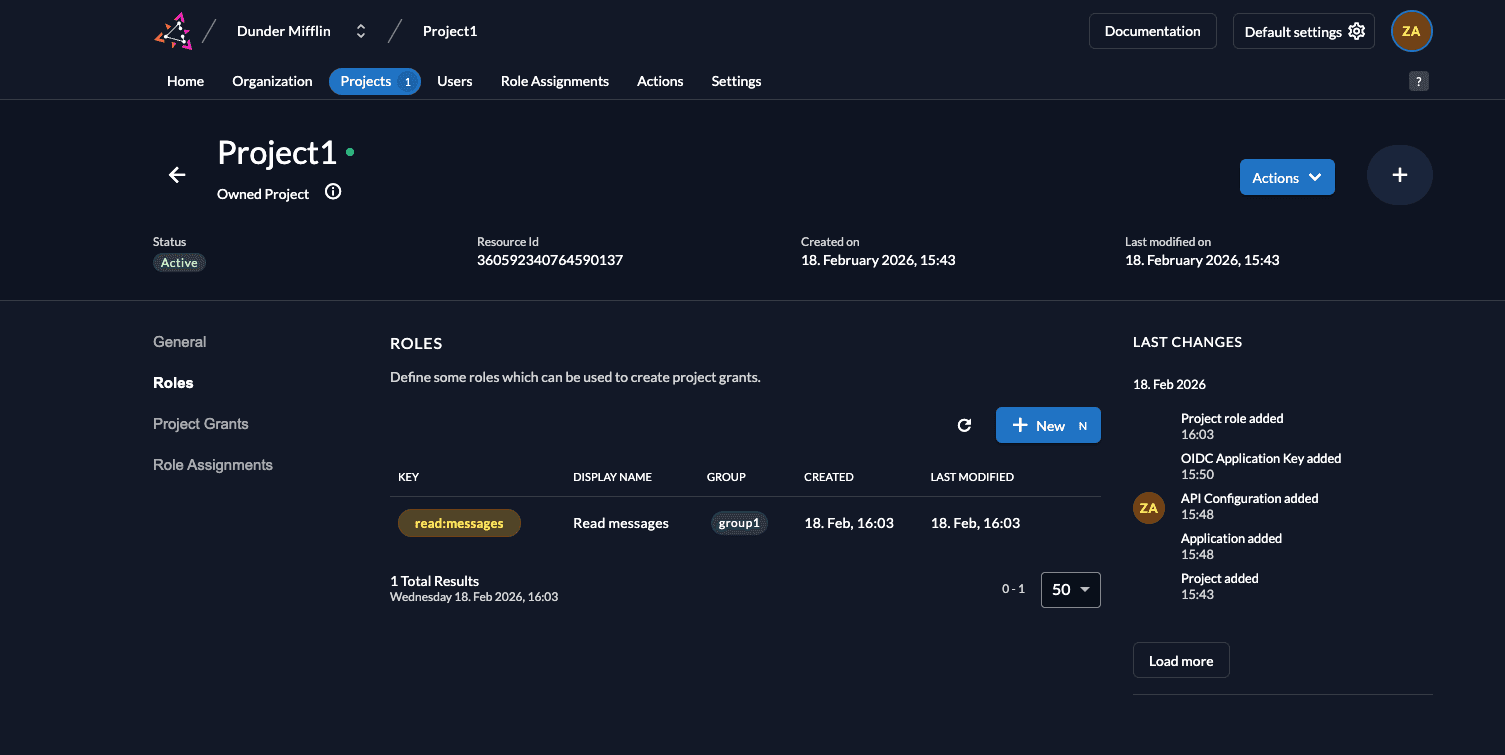This screenshot has height=755, width=1505.
Task: Open the Documentation link
Action: (x=1152, y=31)
